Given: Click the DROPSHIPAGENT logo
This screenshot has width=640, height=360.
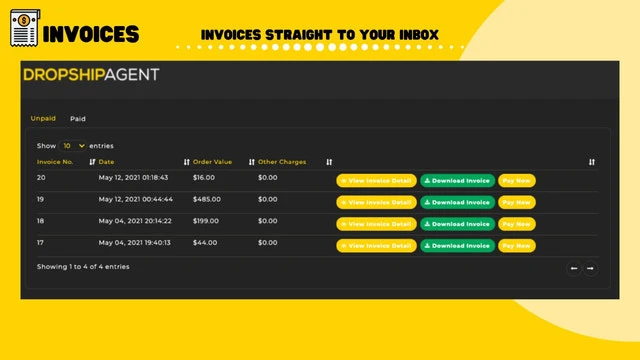Looking at the screenshot, I should tap(91, 75).
